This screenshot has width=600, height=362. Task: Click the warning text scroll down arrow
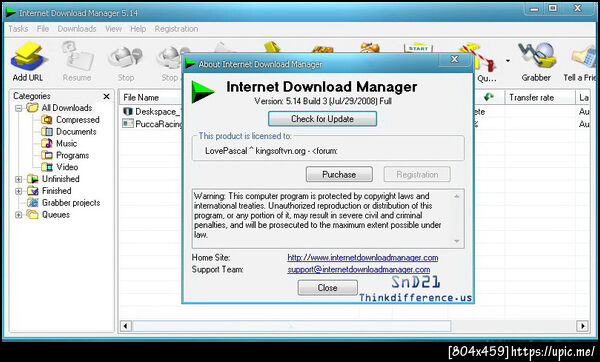457,241
